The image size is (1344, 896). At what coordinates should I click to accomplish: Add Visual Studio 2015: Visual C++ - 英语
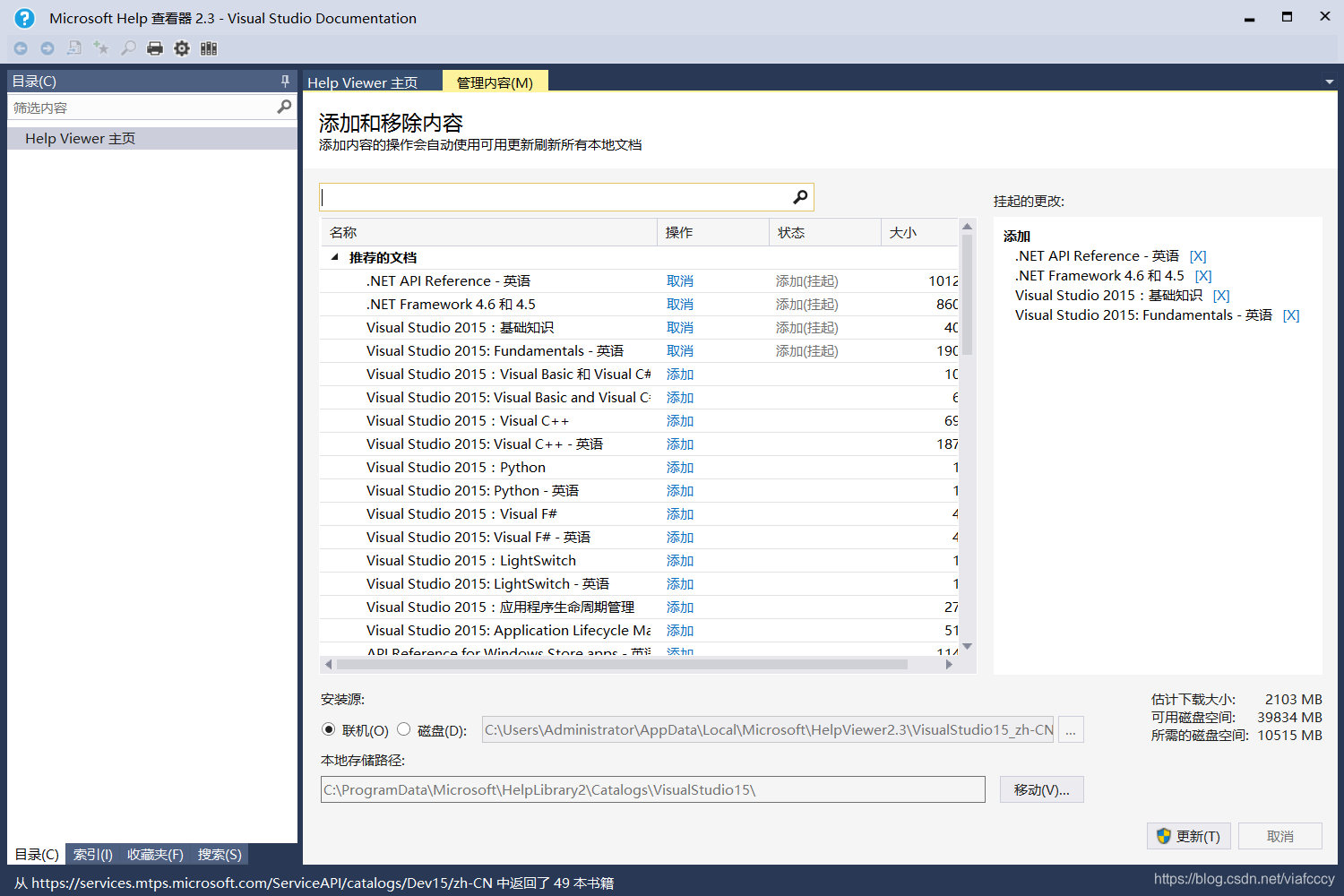pos(680,444)
